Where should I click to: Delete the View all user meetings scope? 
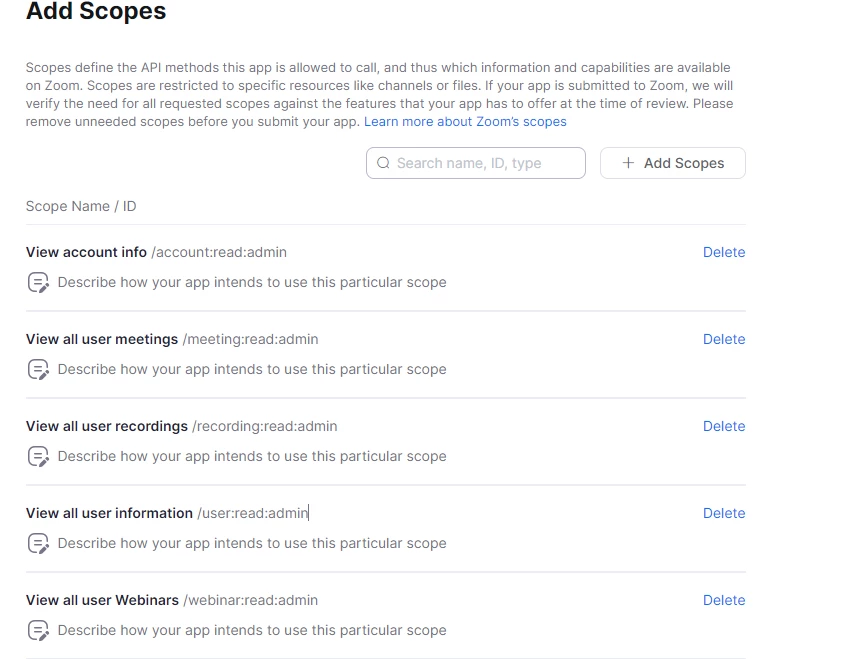click(x=723, y=339)
